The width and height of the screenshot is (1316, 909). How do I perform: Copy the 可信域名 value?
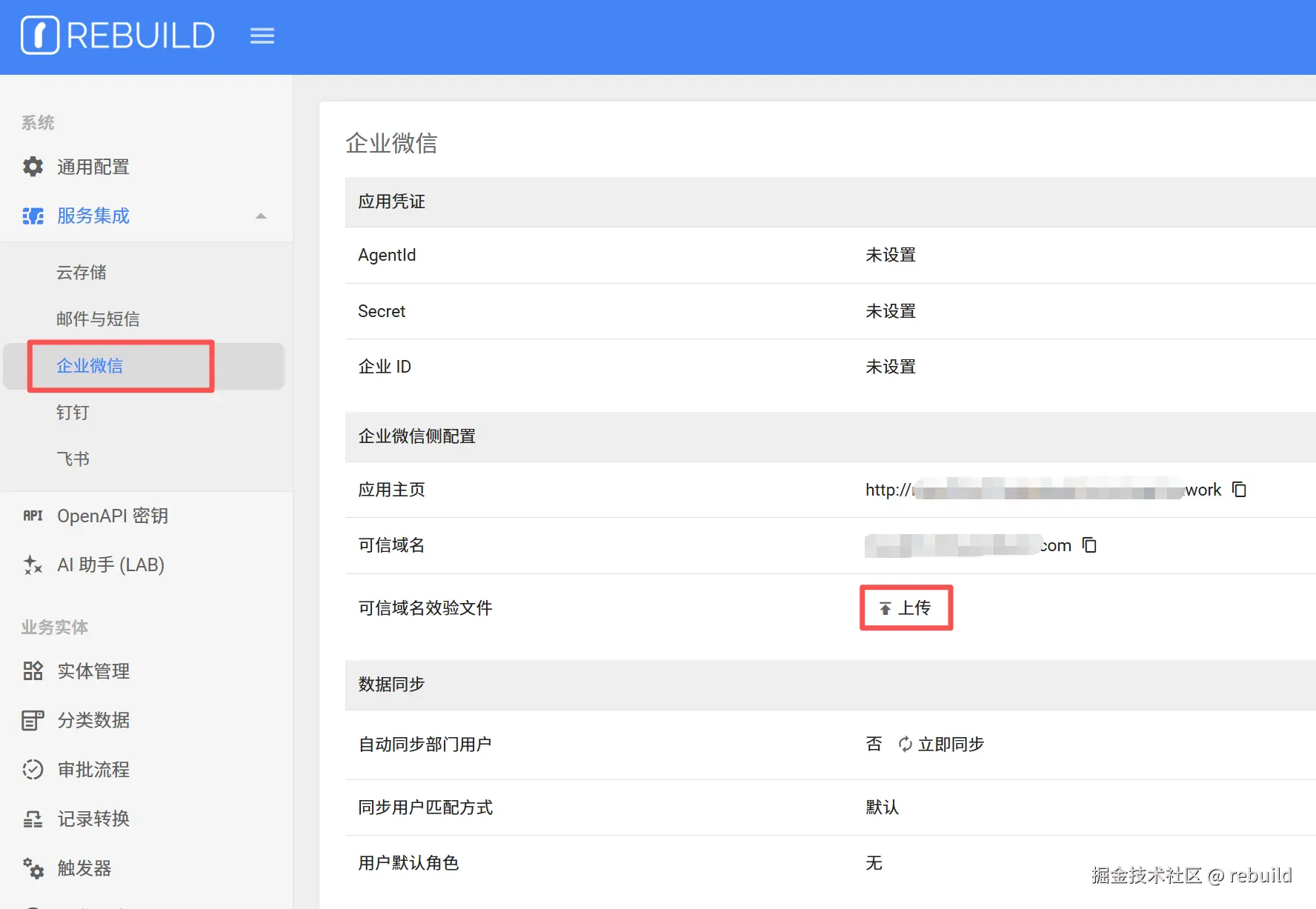[1089, 545]
